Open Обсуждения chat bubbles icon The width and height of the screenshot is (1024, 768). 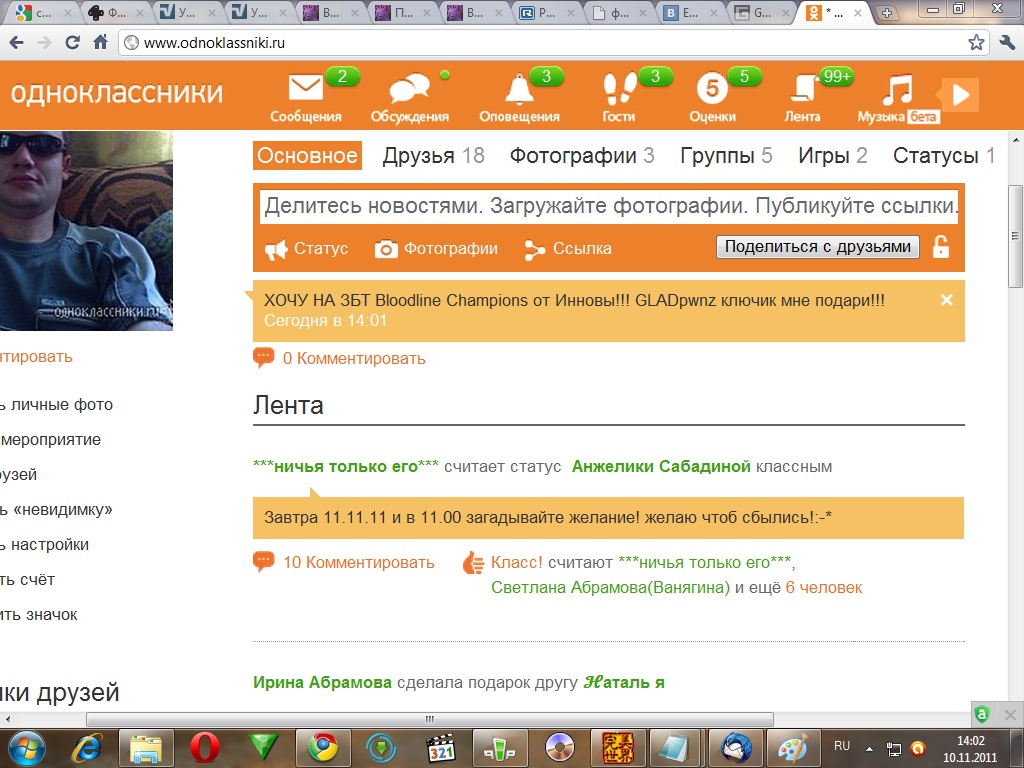point(409,91)
